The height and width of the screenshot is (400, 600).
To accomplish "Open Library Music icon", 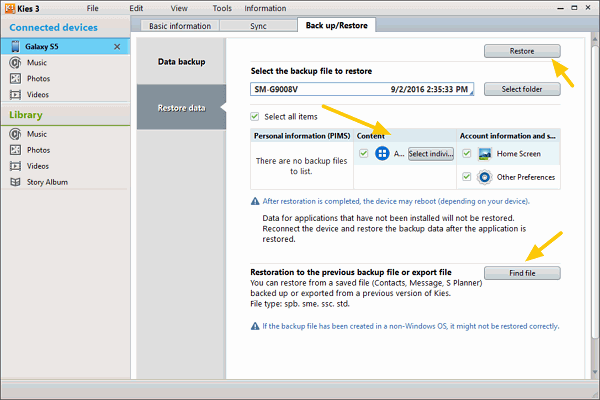I will click(x=15, y=134).
